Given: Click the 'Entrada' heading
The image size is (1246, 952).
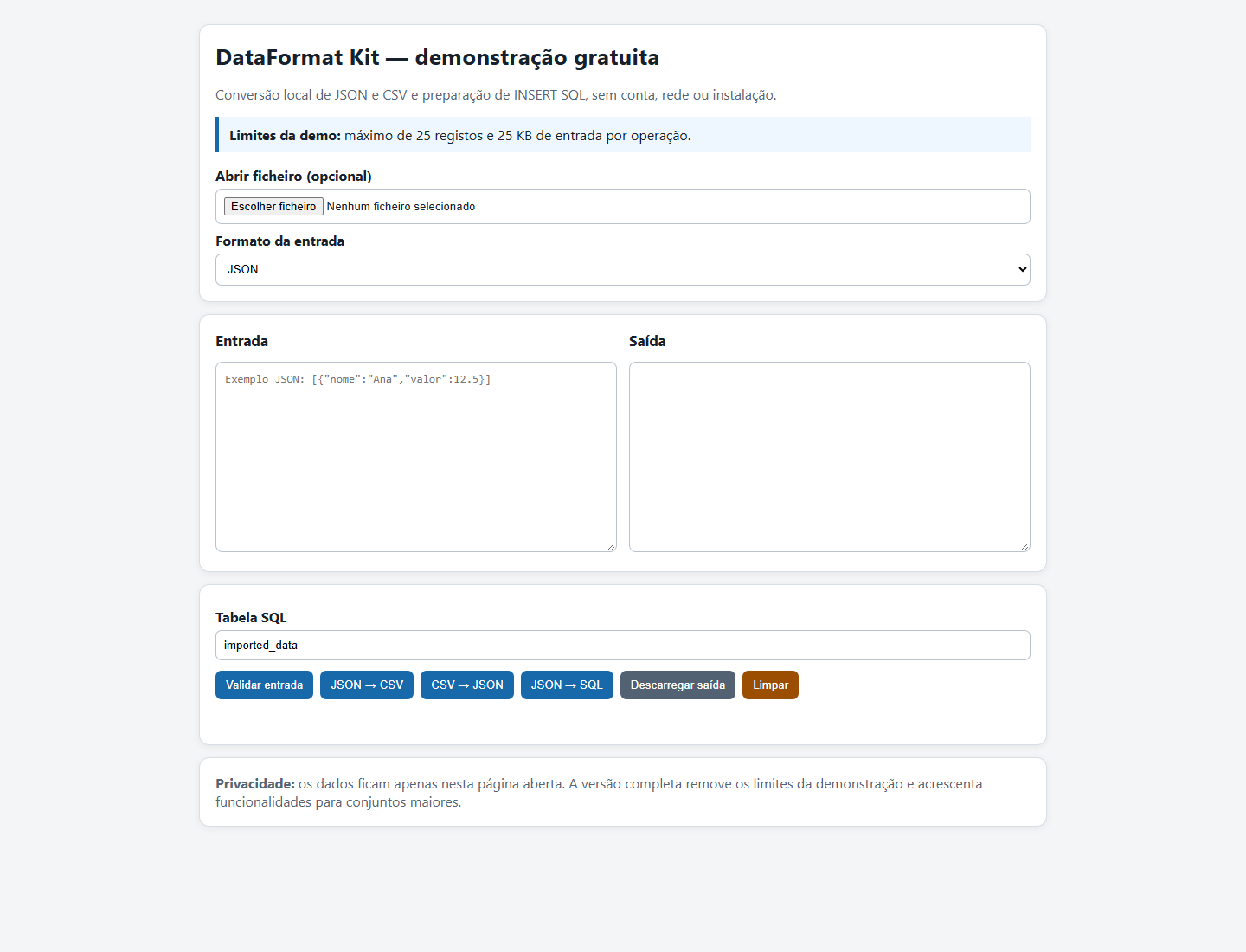Looking at the screenshot, I should tap(241, 341).
